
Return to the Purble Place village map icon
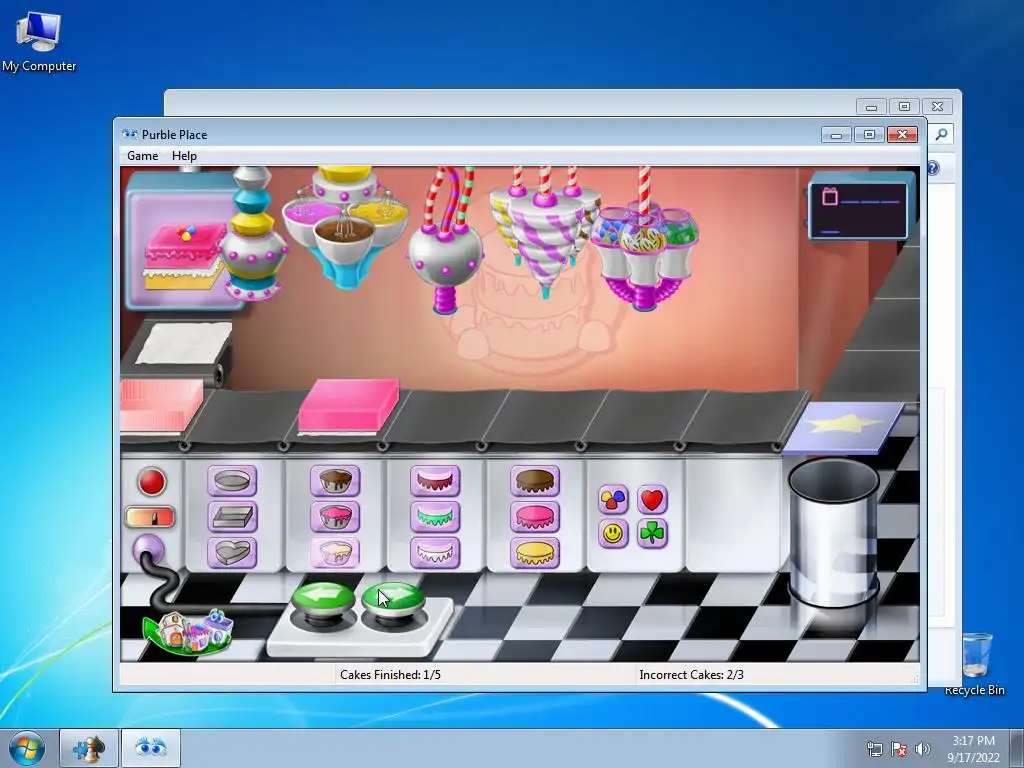point(187,632)
